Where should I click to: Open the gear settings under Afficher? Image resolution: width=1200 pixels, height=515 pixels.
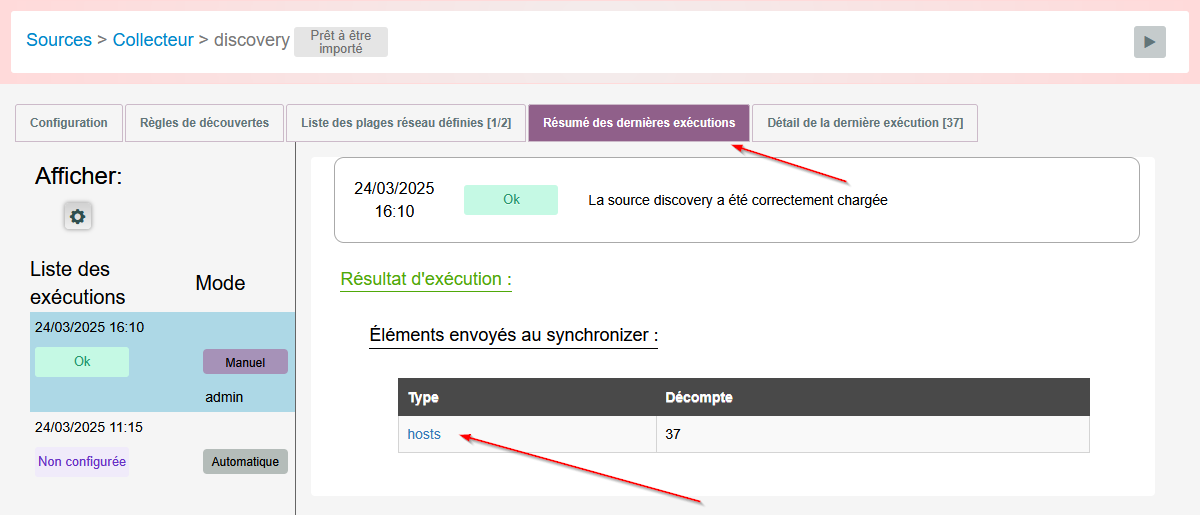tap(78, 216)
